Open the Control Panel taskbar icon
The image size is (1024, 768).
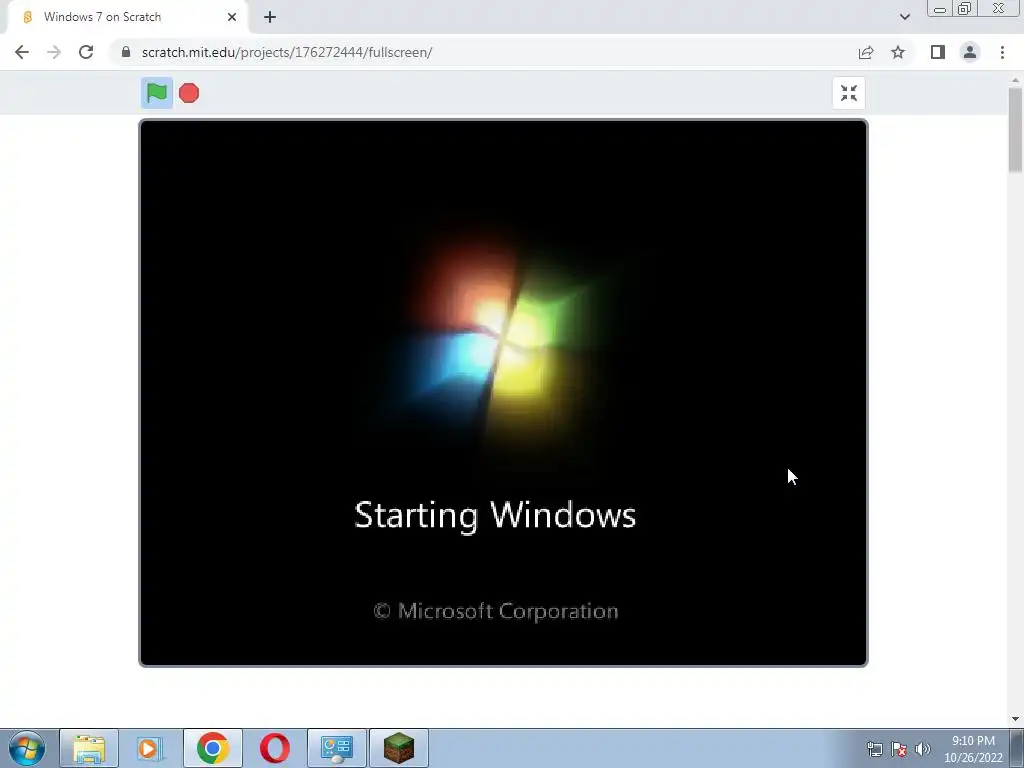337,748
